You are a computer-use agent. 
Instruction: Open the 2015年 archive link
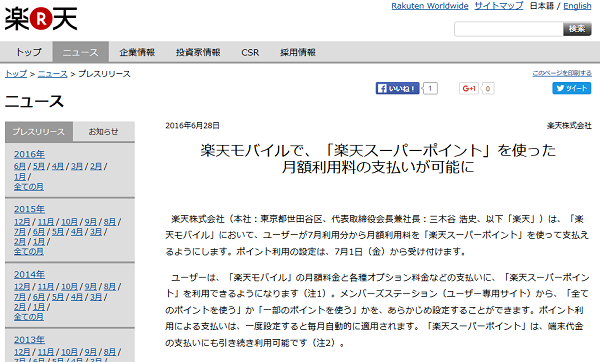29,209
